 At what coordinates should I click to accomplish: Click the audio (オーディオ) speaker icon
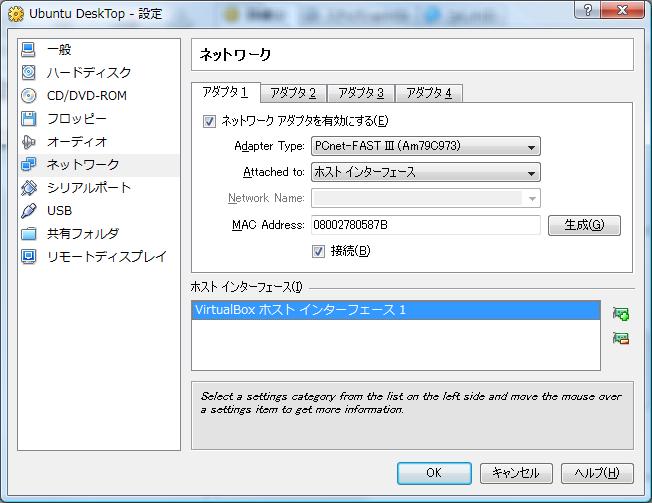pyautogui.click(x=28, y=142)
